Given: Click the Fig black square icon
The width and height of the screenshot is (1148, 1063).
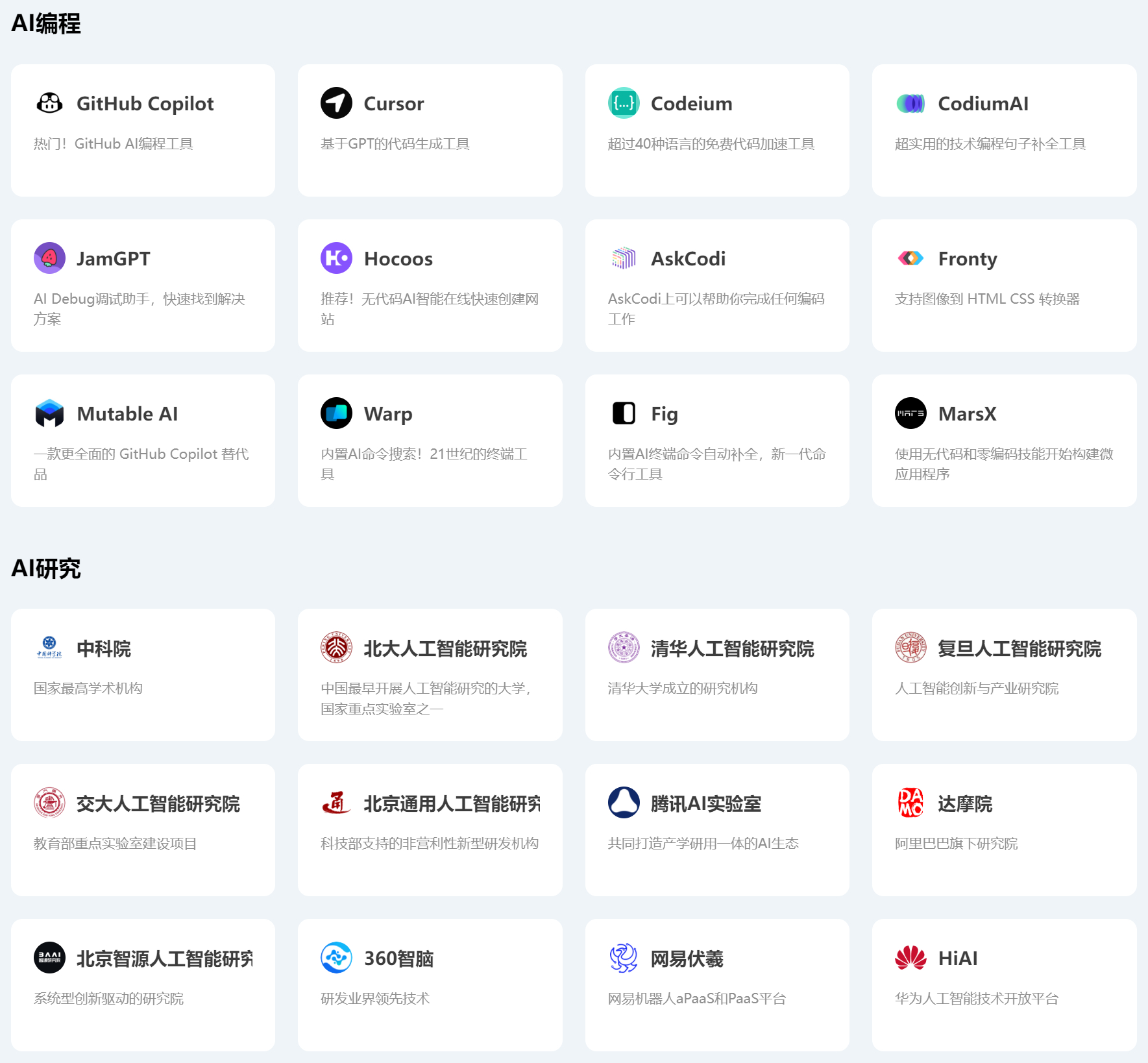Looking at the screenshot, I should [x=624, y=413].
